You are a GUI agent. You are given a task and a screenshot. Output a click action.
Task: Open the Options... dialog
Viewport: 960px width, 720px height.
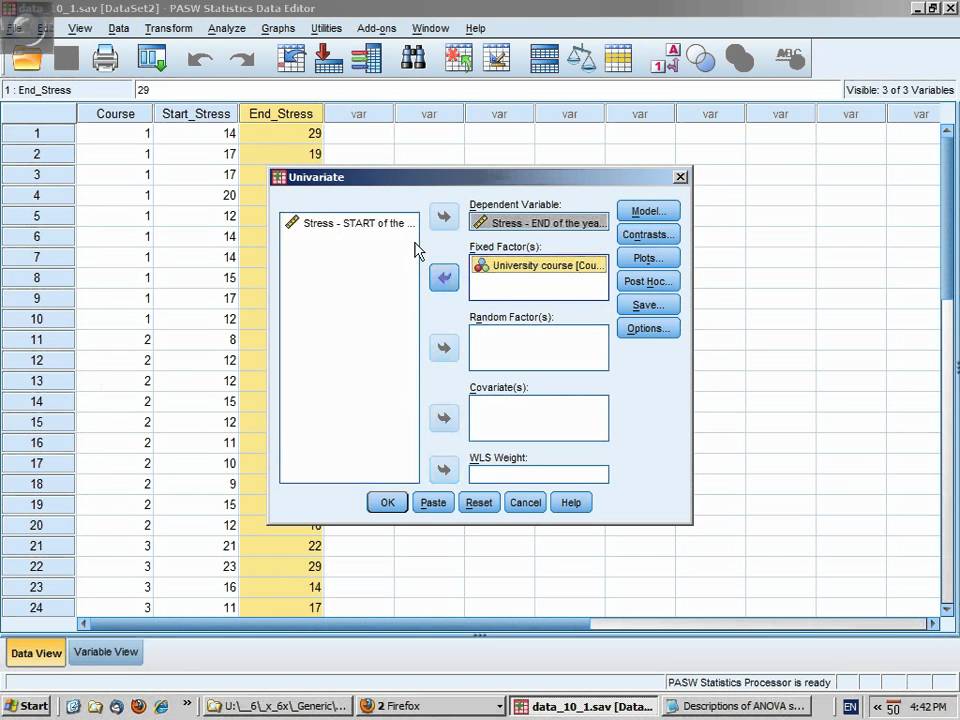pyautogui.click(x=648, y=329)
